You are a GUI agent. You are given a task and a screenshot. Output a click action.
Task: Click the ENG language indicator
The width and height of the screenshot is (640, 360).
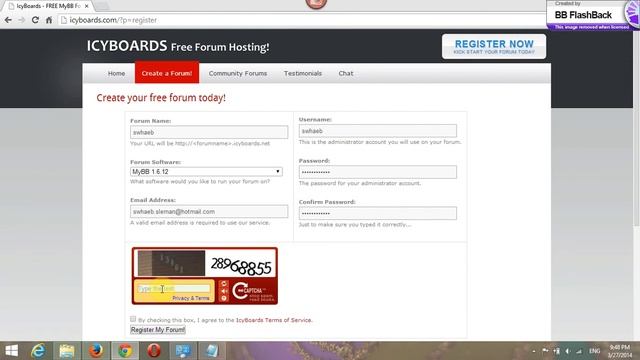(x=595, y=351)
